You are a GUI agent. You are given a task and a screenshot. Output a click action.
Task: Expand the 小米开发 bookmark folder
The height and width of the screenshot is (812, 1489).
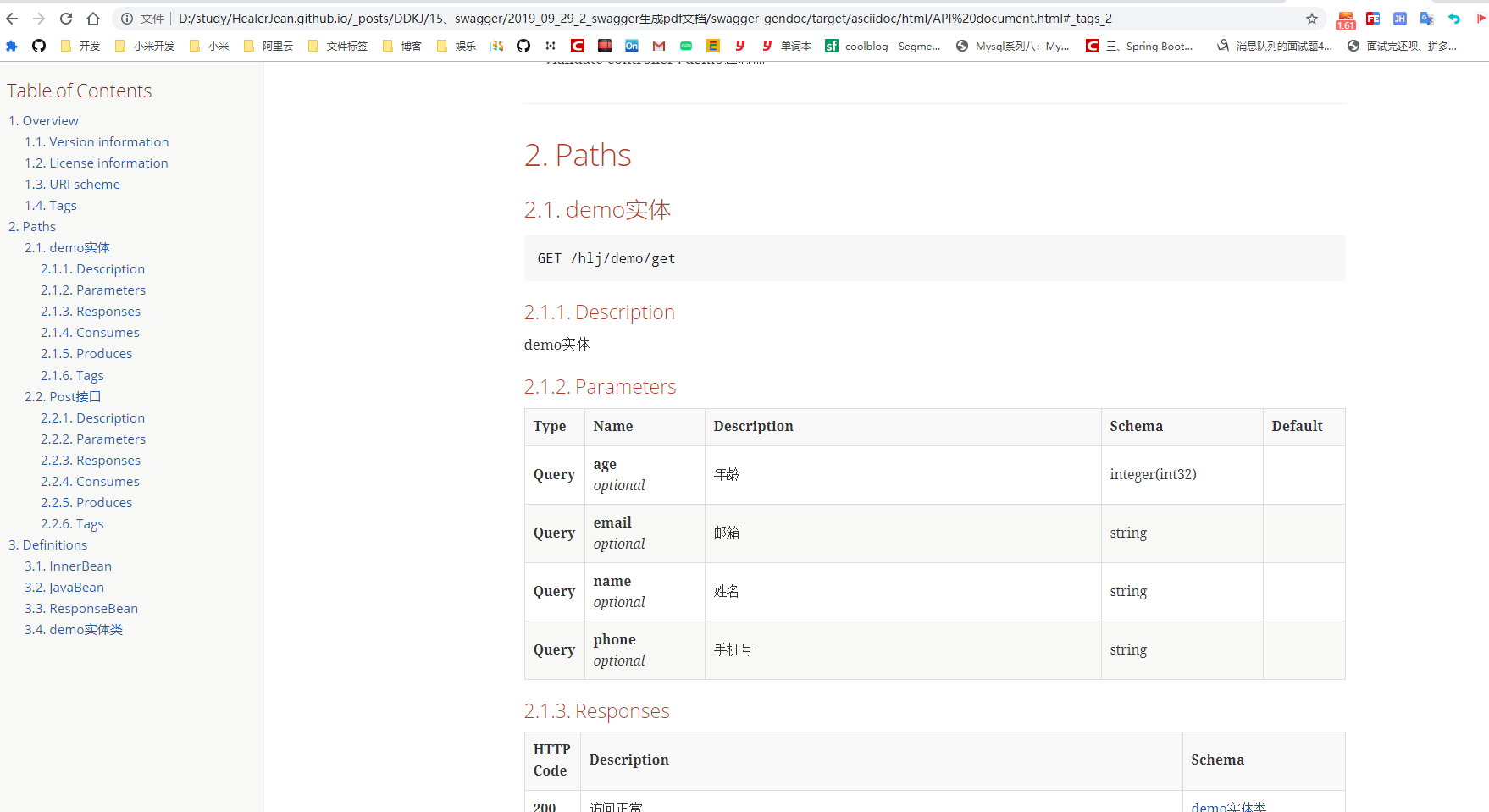click(x=145, y=46)
